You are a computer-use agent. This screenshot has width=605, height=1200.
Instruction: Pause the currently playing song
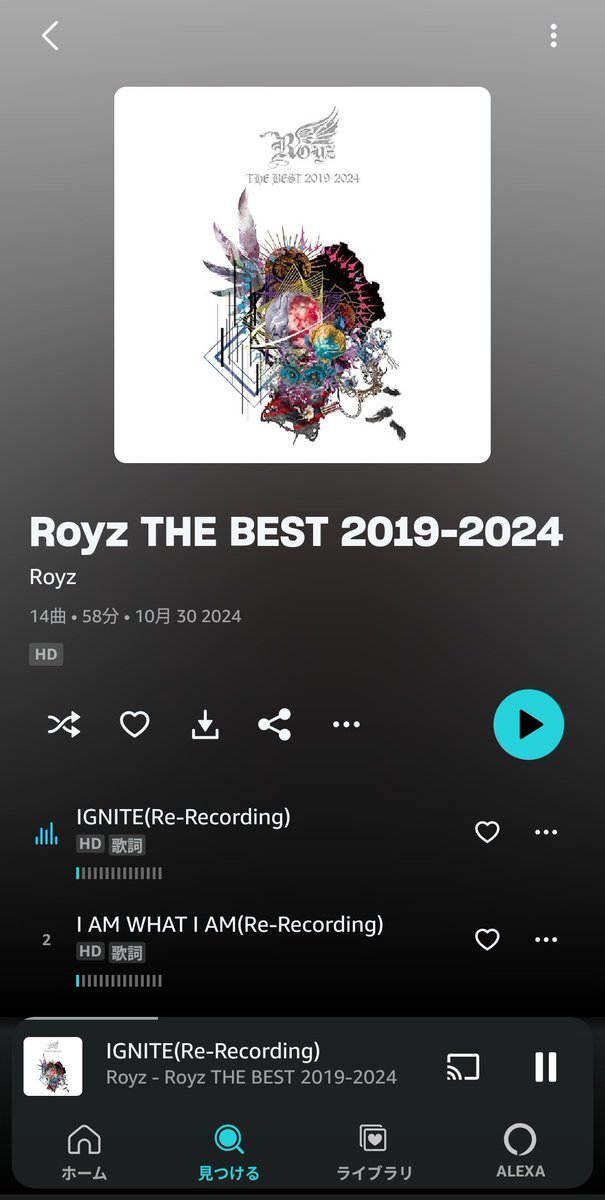click(x=546, y=1067)
